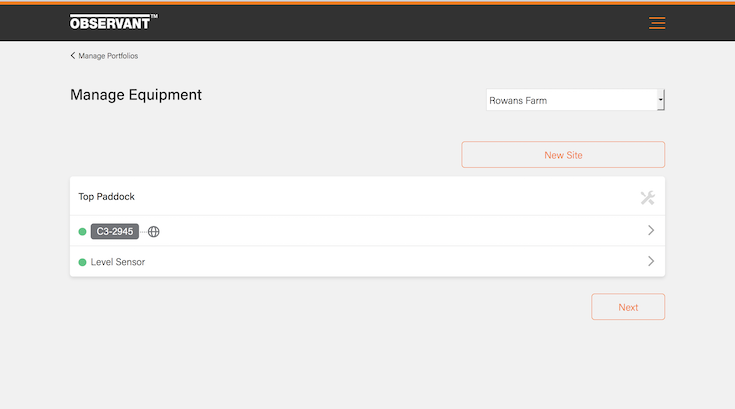
Task: Open the Rowans Farm portfolio dropdown
Action: pos(570,100)
